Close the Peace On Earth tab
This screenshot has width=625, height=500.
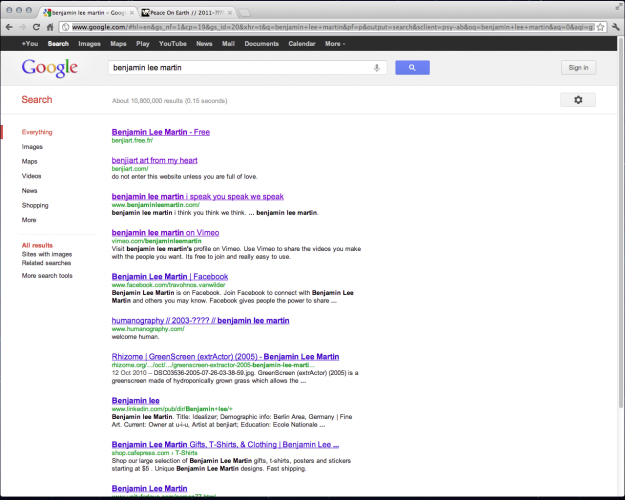click(230, 13)
